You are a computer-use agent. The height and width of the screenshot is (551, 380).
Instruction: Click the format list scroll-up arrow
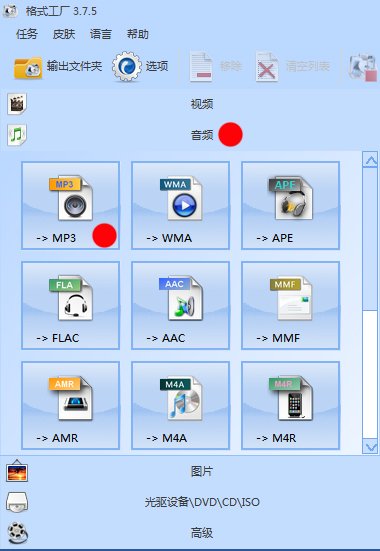point(370,160)
